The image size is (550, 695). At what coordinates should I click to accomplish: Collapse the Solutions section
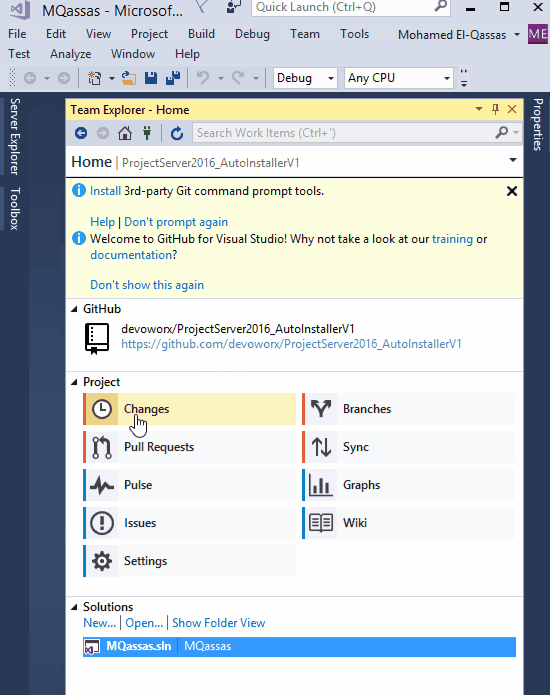(74, 607)
